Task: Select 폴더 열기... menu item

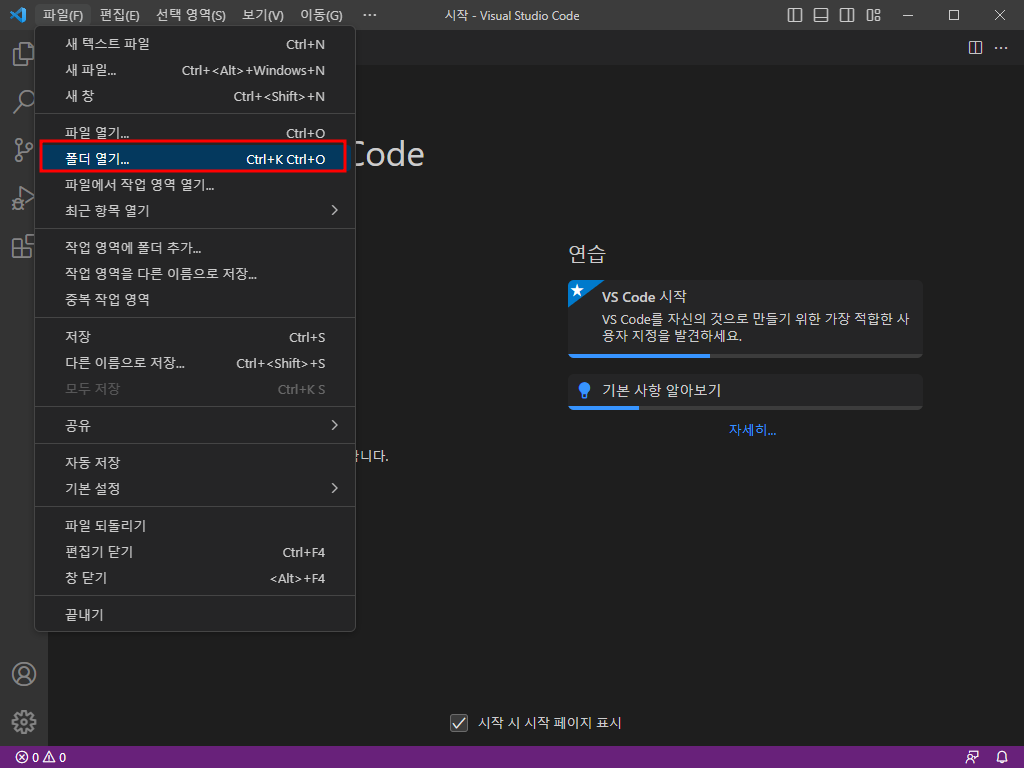Action: tap(195, 159)
